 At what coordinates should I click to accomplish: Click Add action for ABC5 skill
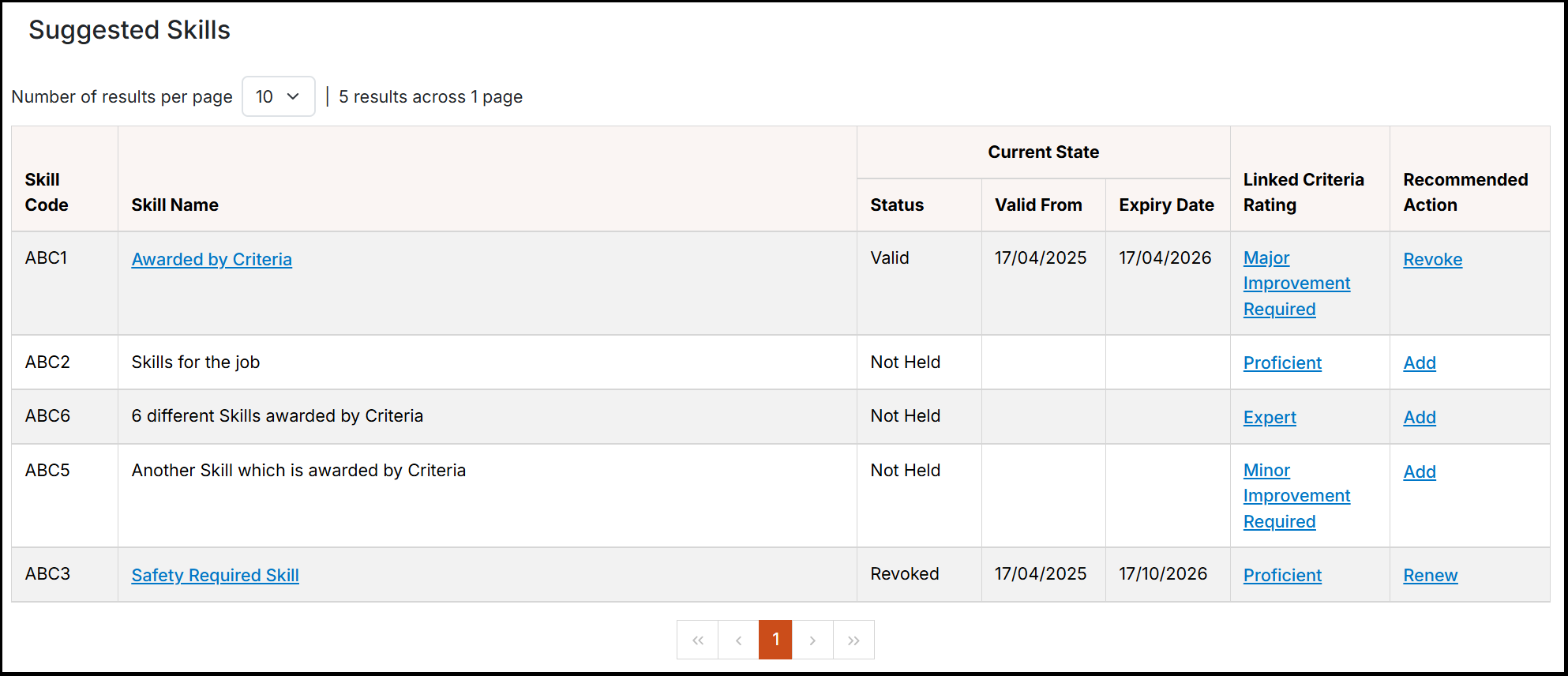click(x=1420, y=471)
